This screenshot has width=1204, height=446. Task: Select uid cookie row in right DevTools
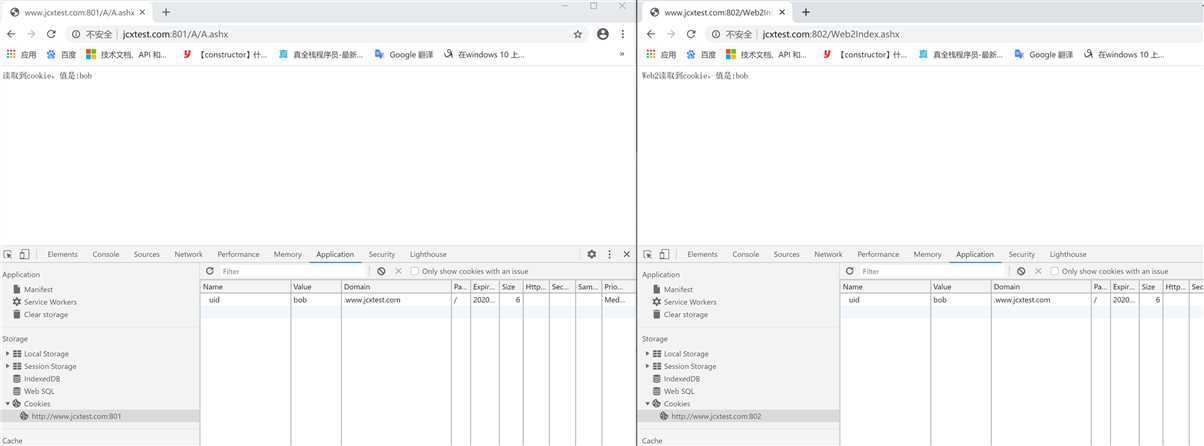[1022, 300]
